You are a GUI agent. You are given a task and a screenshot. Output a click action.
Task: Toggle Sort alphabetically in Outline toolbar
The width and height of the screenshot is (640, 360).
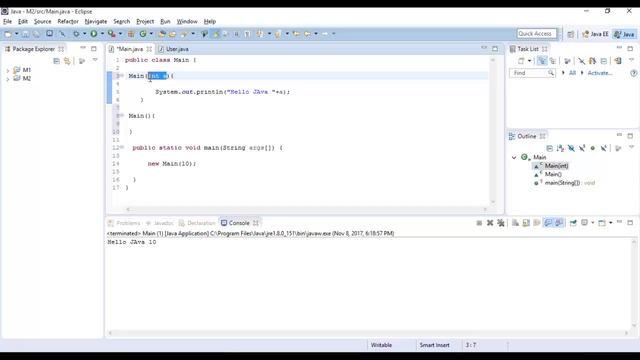pos(560,148)
